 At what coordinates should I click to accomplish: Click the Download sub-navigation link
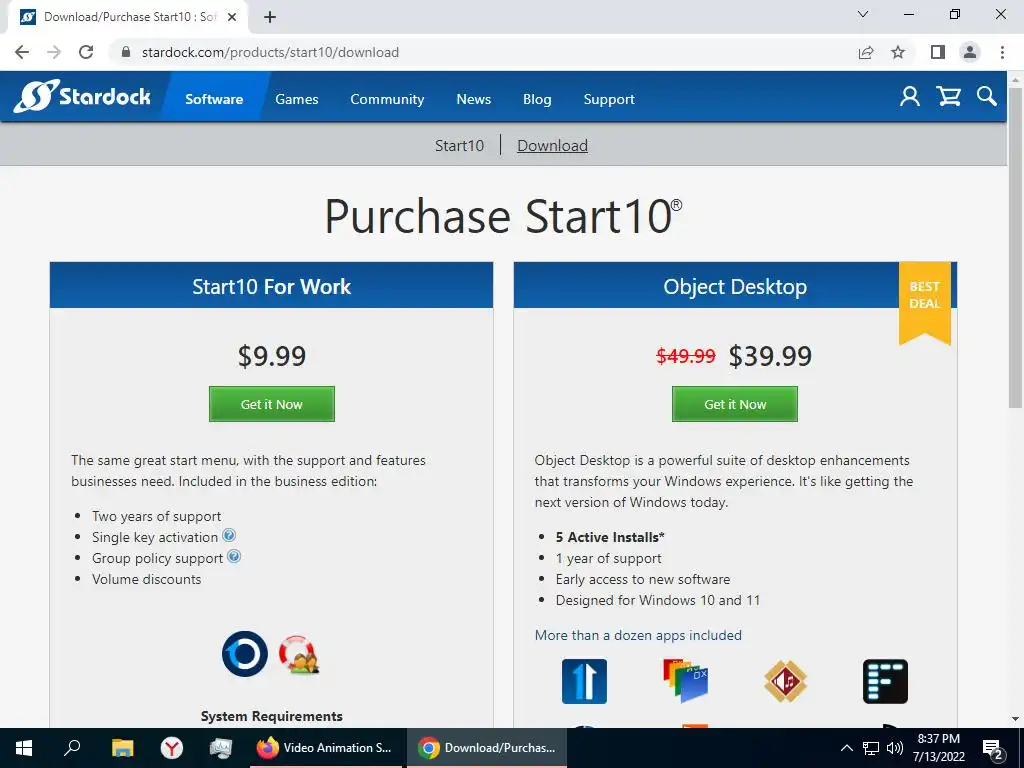(x=552, y=146)
